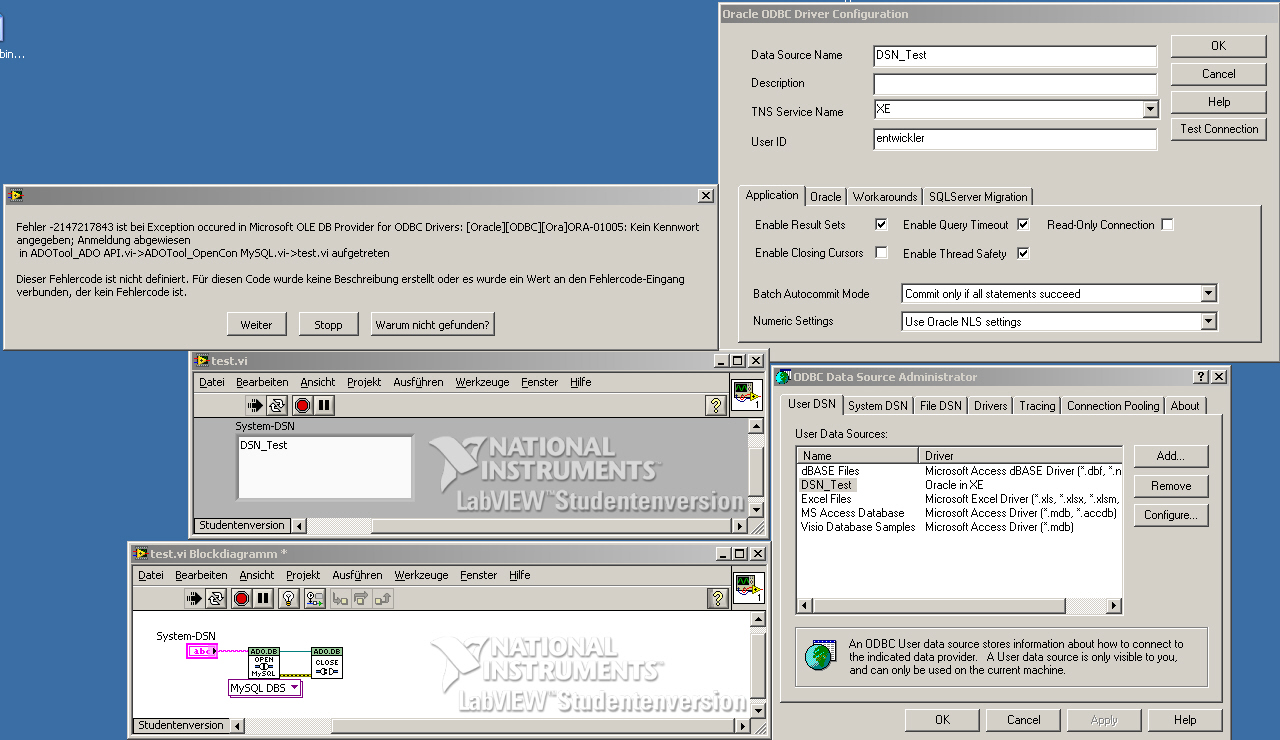Click Run arrow in test.vi front panel
Image resolution: width=1280 pixels, height=740 pixels.
point(255,405)
